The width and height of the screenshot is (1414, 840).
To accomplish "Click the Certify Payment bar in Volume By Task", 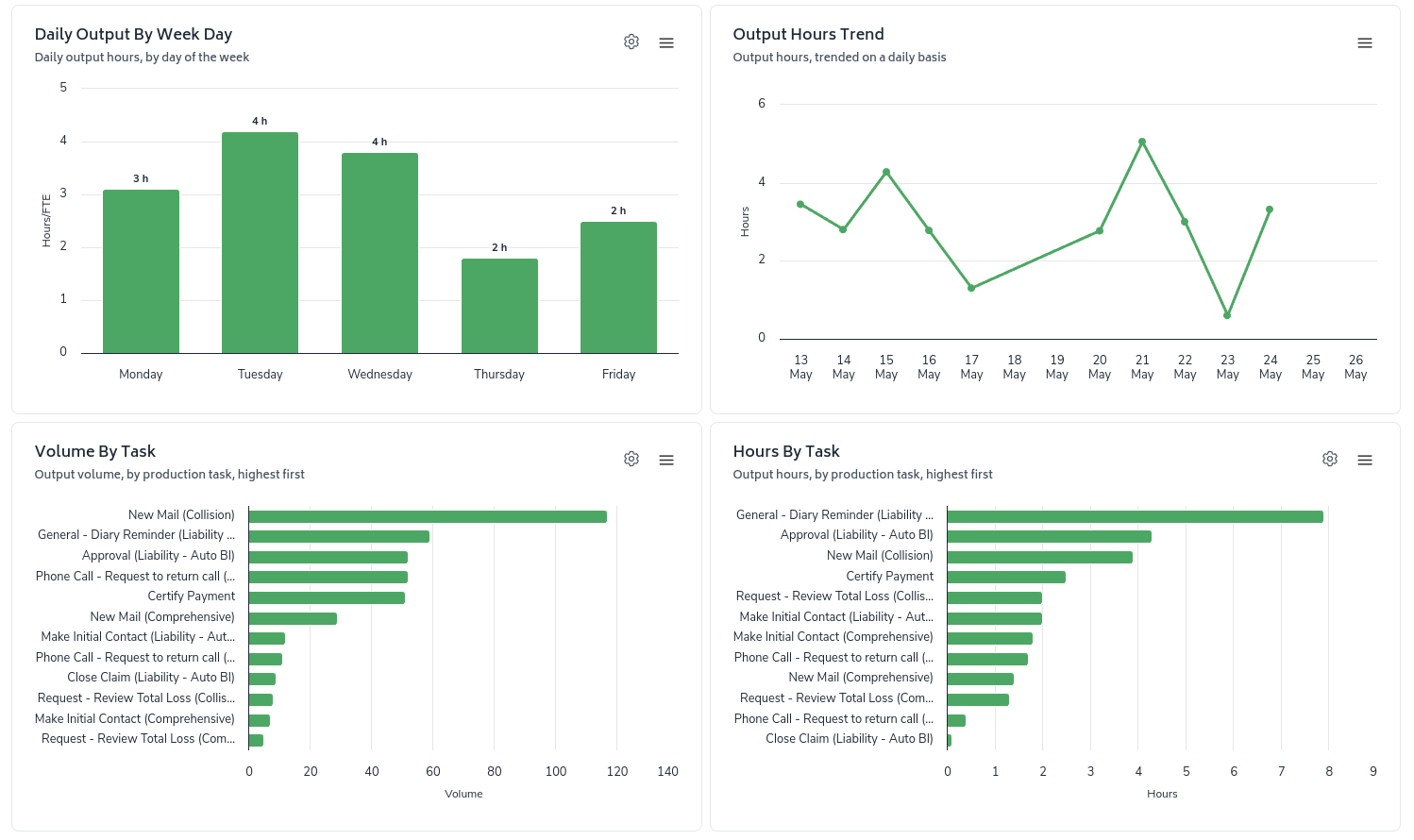I will 327,597.
